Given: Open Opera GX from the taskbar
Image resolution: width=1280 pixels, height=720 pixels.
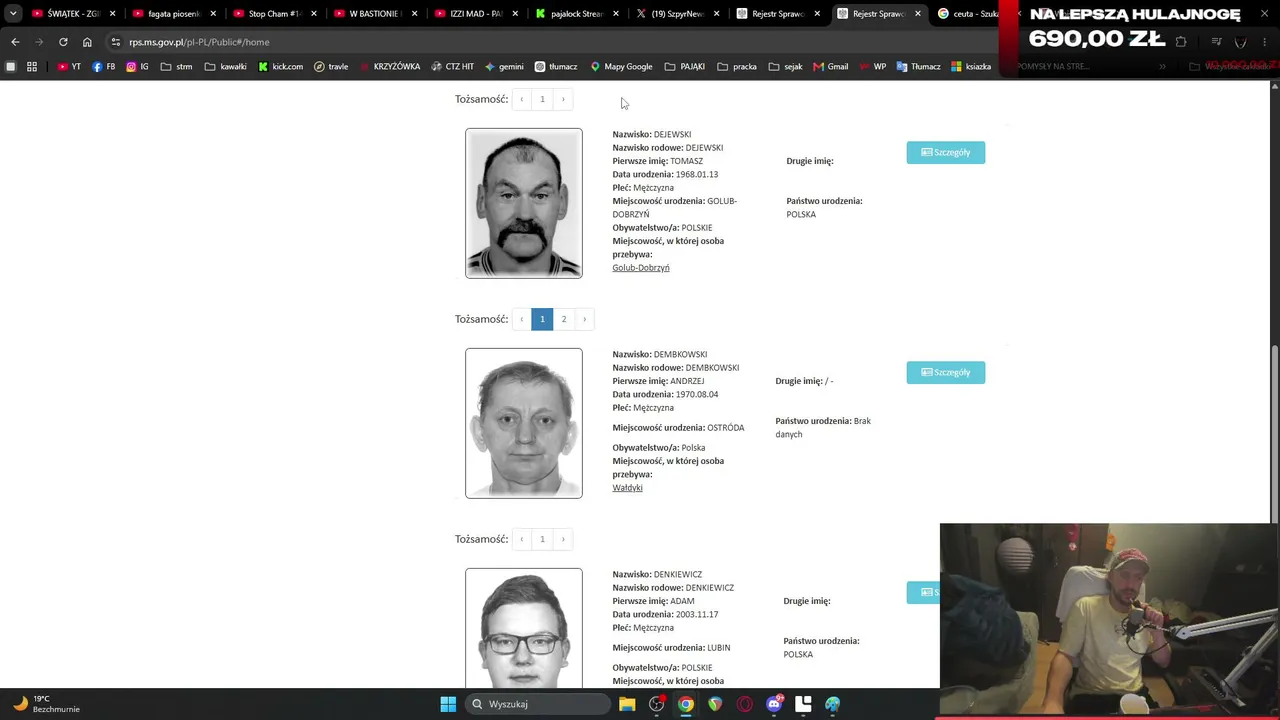Looking at the screenshot, I should (x=744, y=704).
